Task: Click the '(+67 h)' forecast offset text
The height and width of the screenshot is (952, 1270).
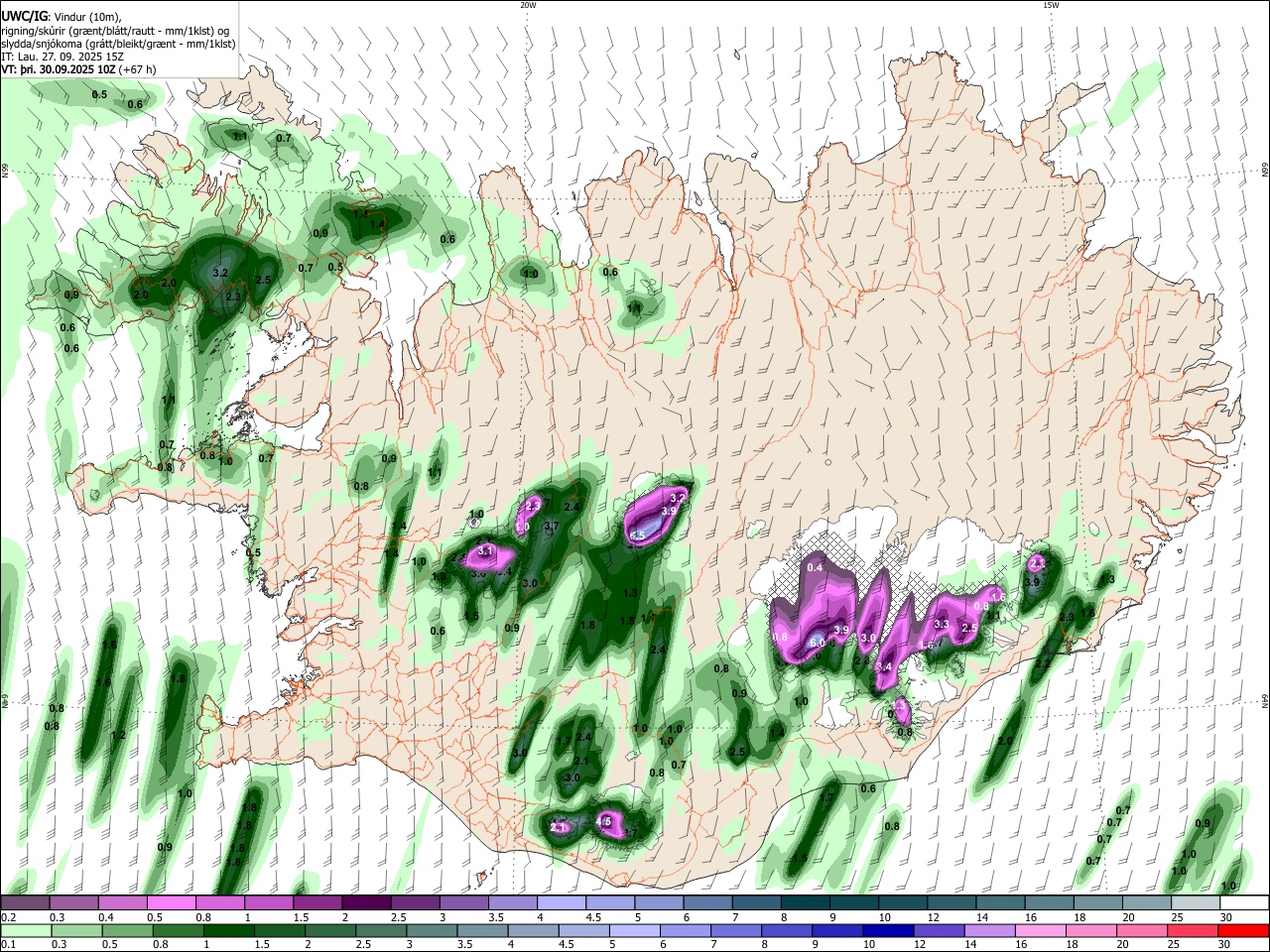Action: pyautogui.click(x=136, y=70)
